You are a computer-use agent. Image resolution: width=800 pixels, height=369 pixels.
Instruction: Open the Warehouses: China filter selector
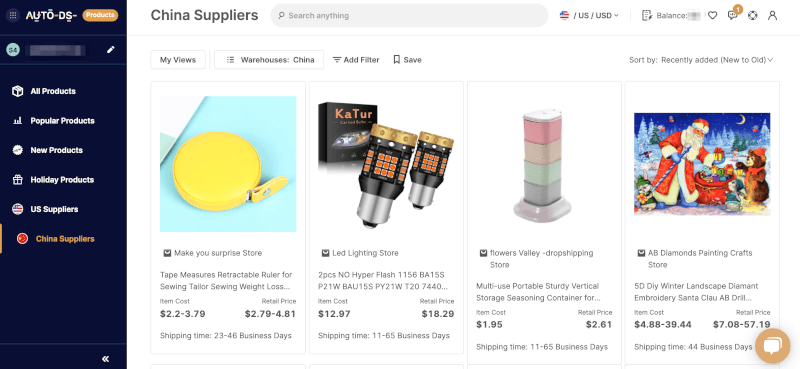click(269, 60)
